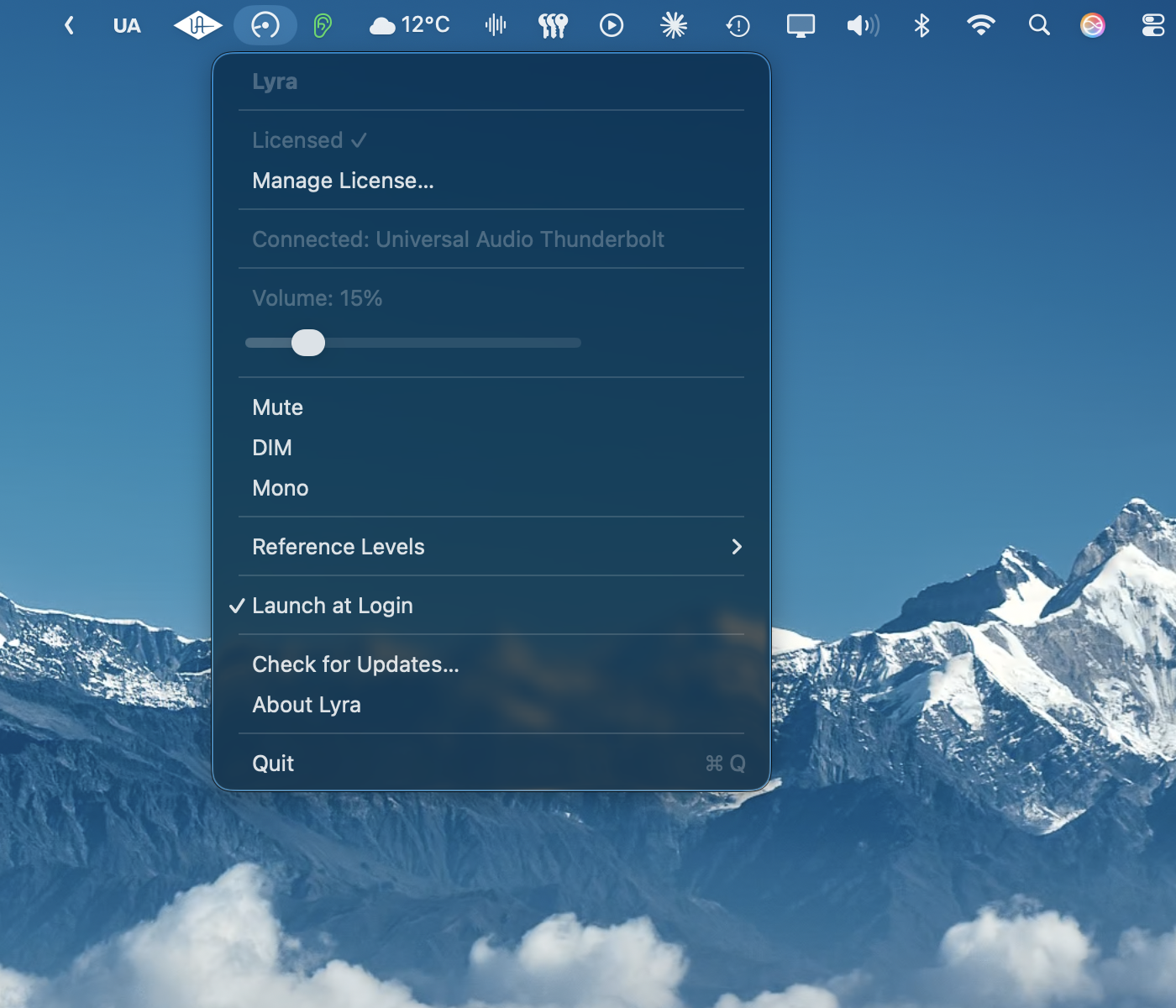
Task: Collapse menu bar icons with left chevron
Action: [x=70, y=26]
